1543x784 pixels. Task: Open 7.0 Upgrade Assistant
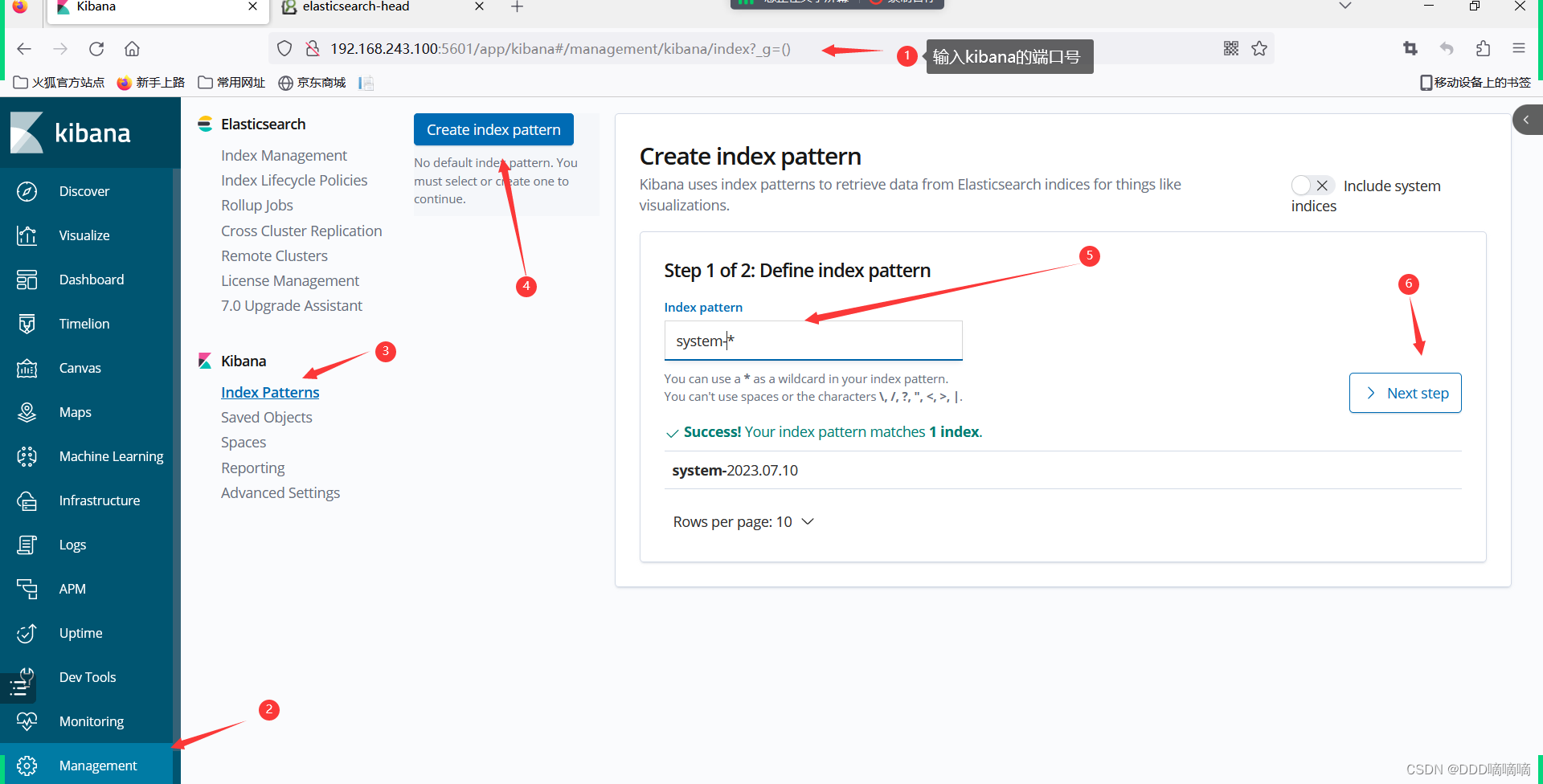pos(292,306)
